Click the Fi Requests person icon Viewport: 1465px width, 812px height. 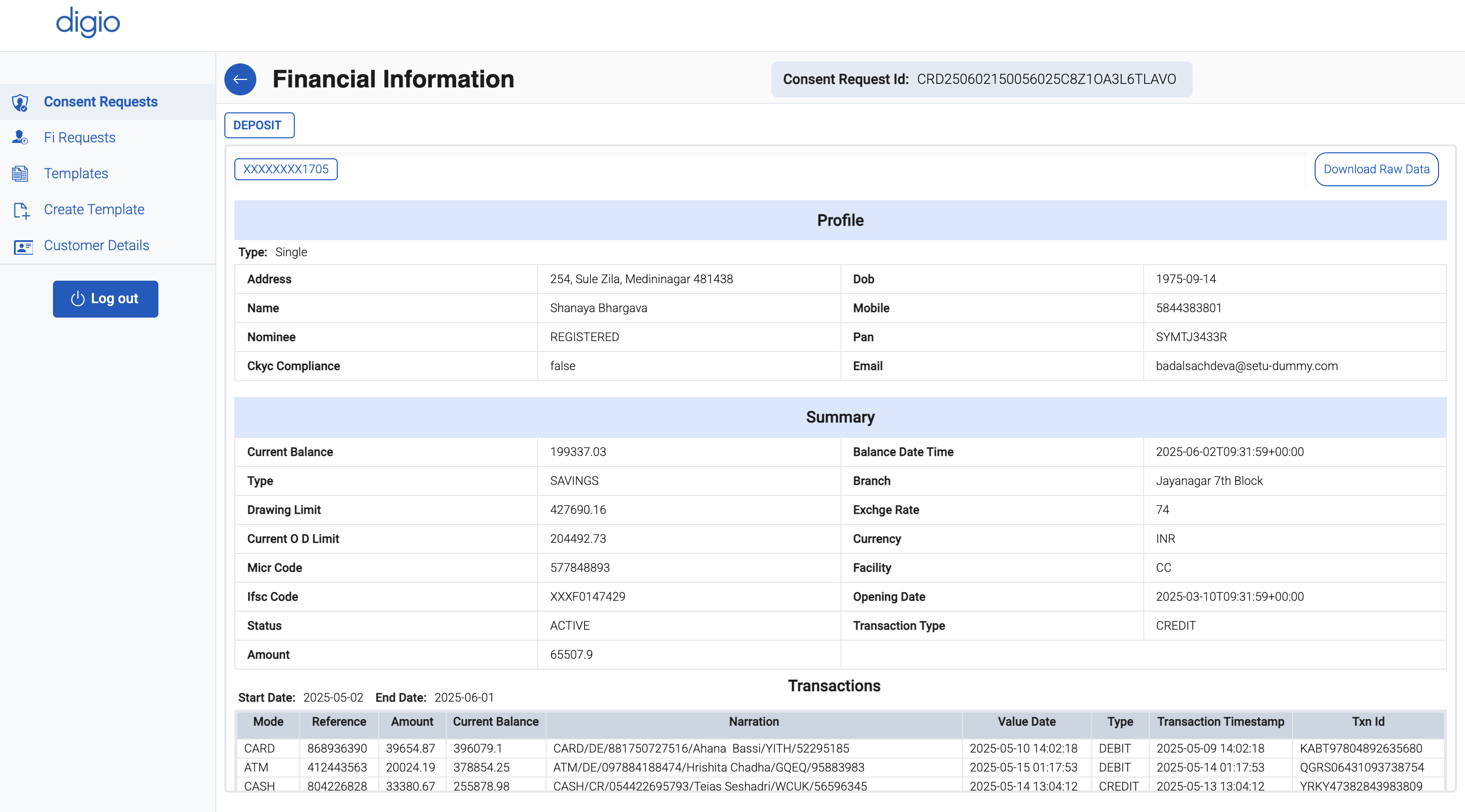[19, 137]
